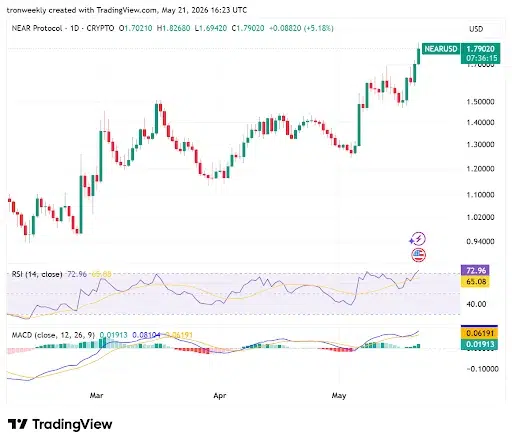Click the TradingView logo
This screenshot has width=512, height=444.
click(x=60, y=424)
